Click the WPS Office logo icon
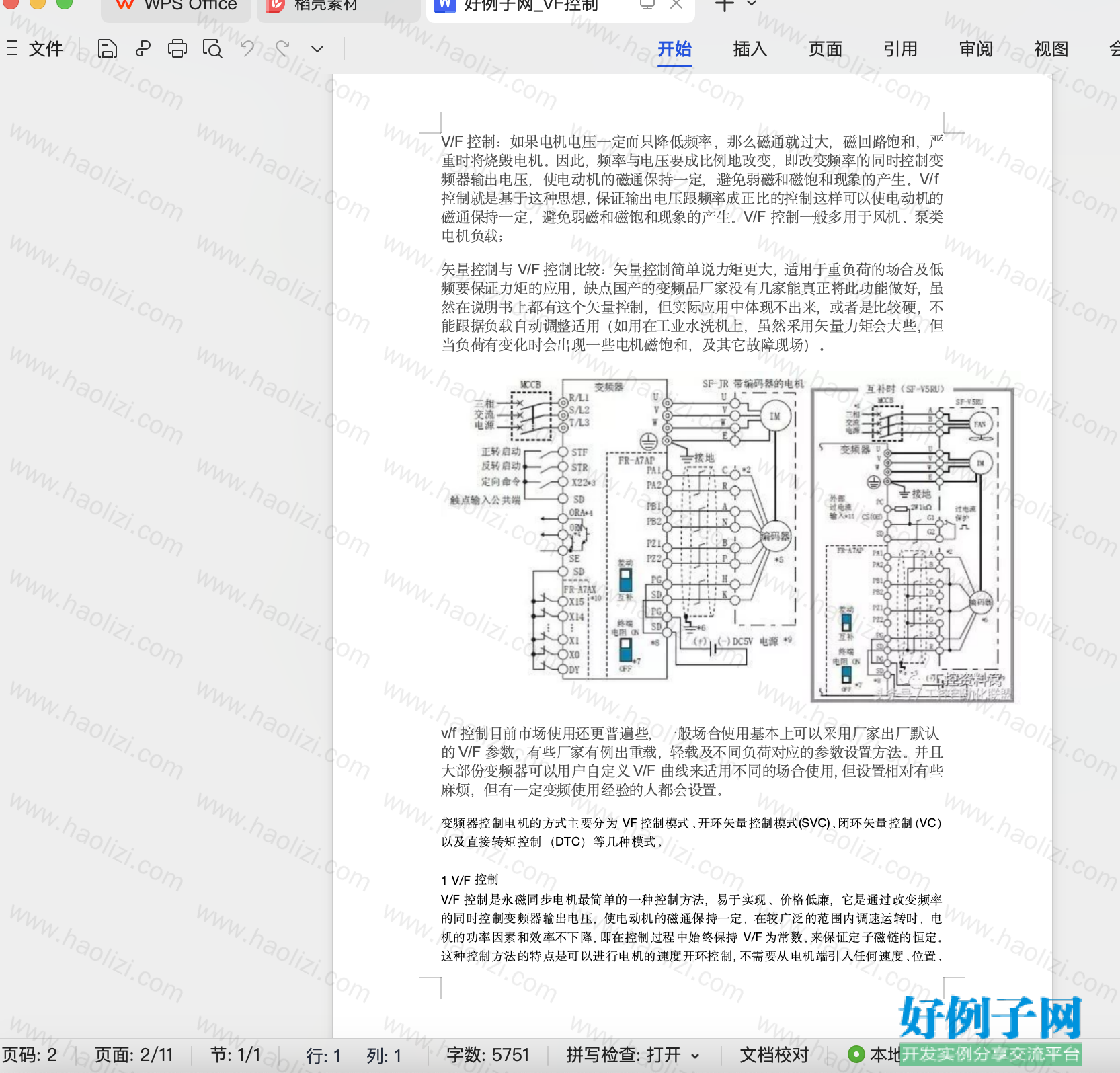Viewport: 1120px width, 1073px height. pos(124,5)
